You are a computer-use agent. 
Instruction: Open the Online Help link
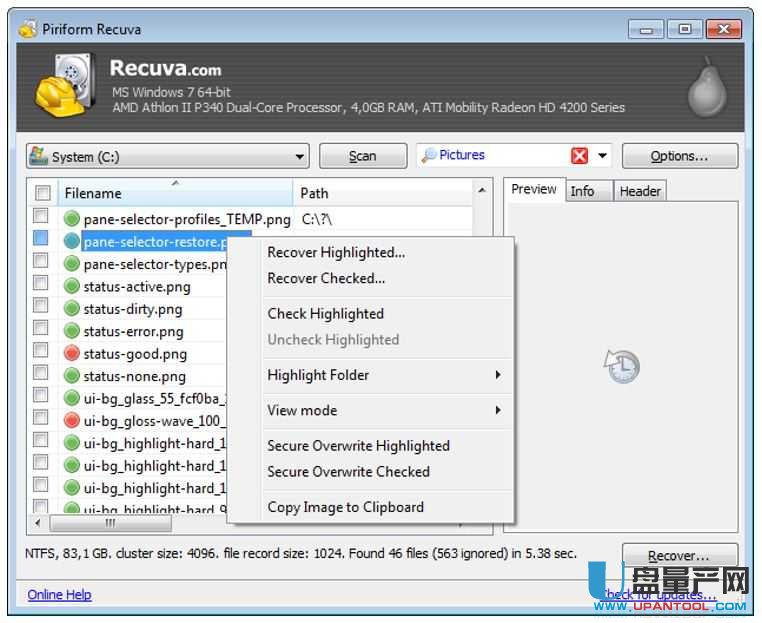click(59, 595)
